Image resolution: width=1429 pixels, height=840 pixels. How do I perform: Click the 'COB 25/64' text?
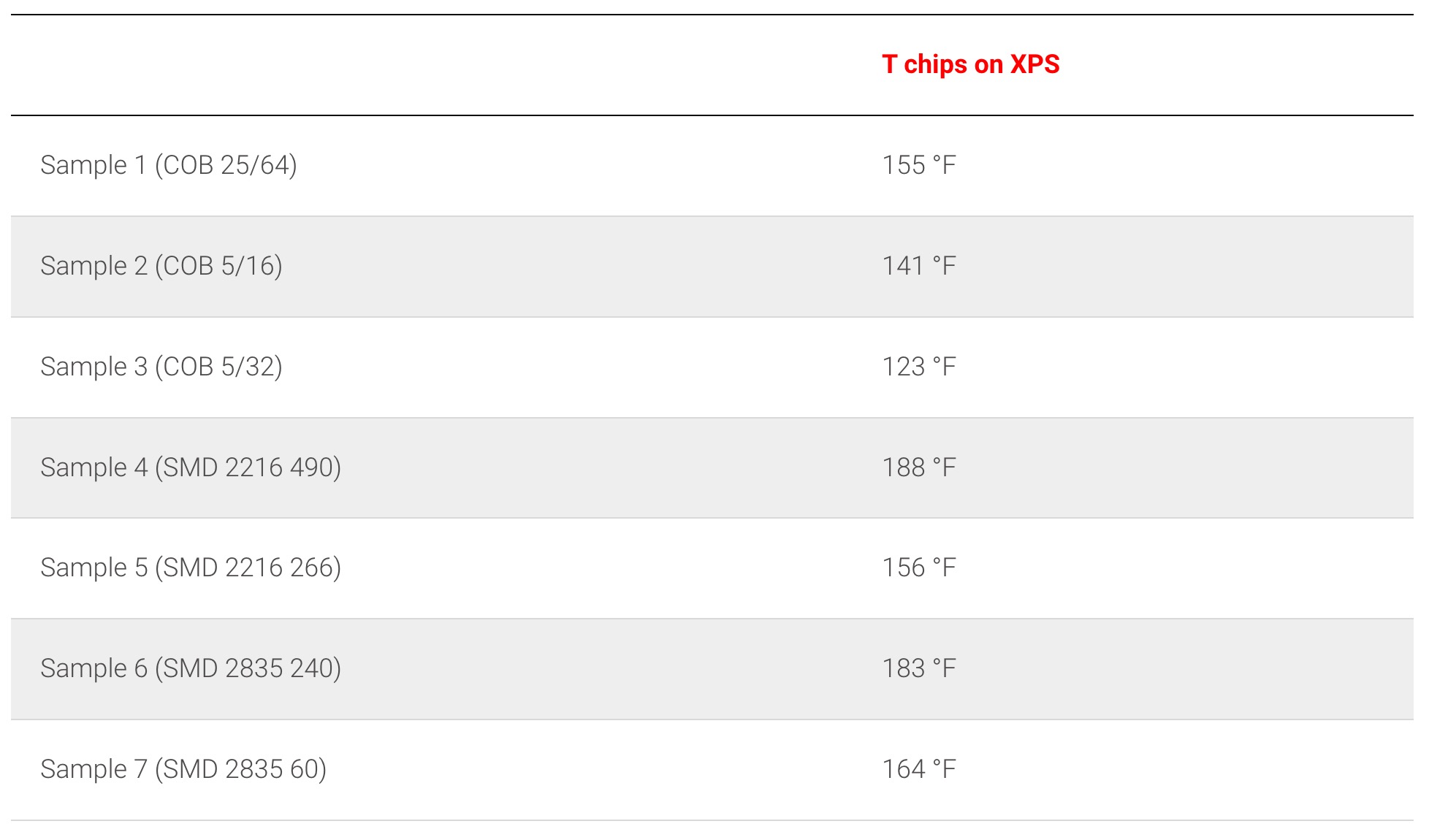(x=226, y=165)
